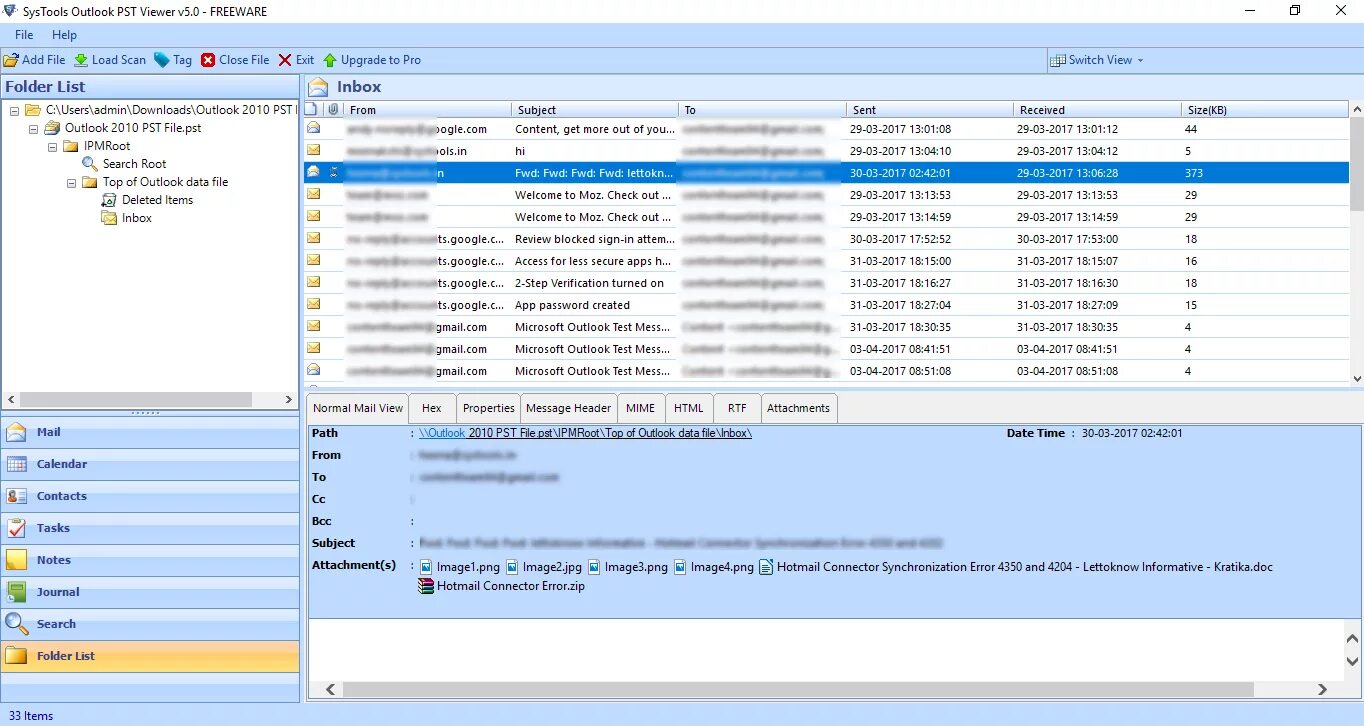Screen dimensions: 1364x726
Task: Click the Tag toolbar icon
Action: [x=162, y=60]
